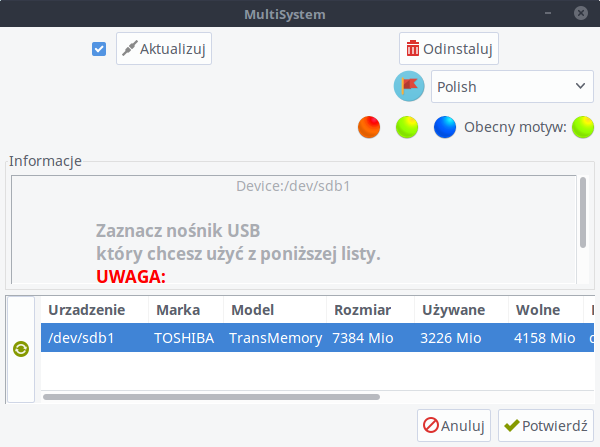This screenshot has width=600, height=447.
Task: Click the vertical scrollbar in Informacje panel
Action: click(x=583, y=212)
